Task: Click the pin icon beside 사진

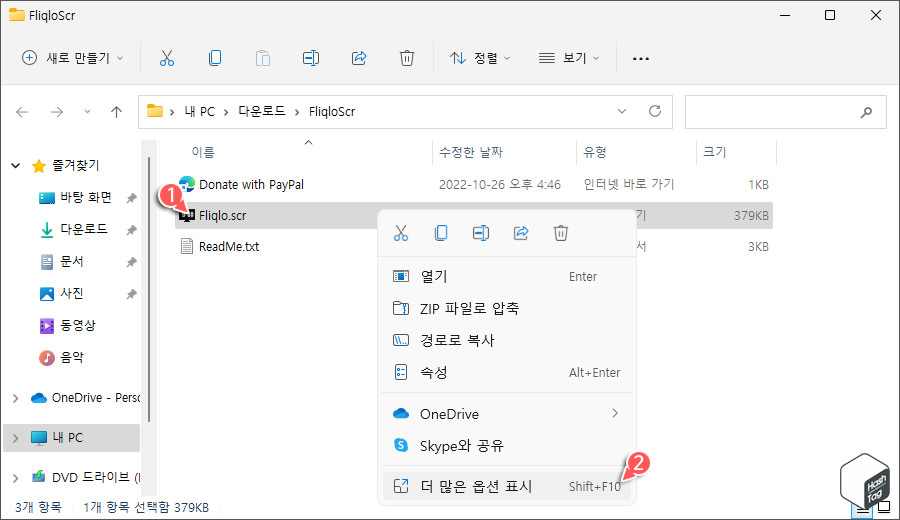Action: click(x=131, y=294)
